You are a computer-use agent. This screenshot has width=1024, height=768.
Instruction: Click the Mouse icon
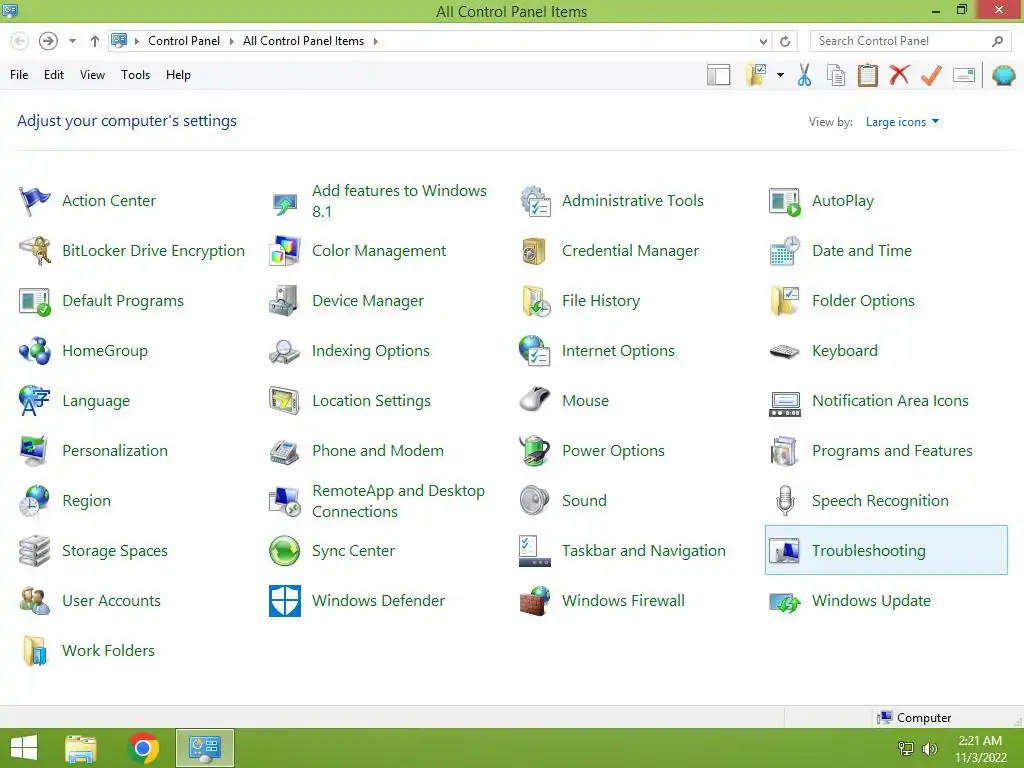[535, 400]
